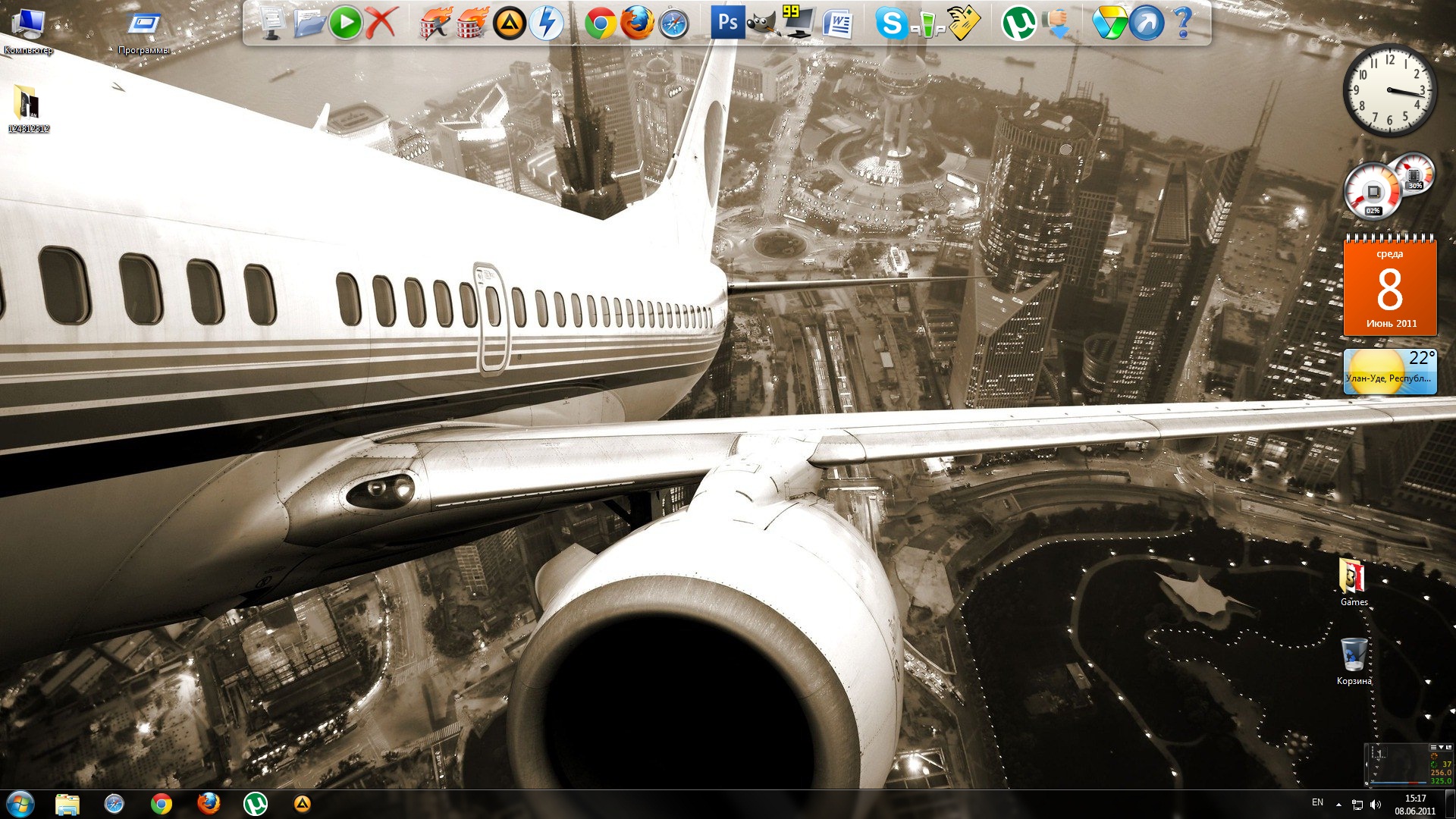This screenshot has height=819, width=1456.
Task: Open Skype from the dock
Action: click(890, 23)
